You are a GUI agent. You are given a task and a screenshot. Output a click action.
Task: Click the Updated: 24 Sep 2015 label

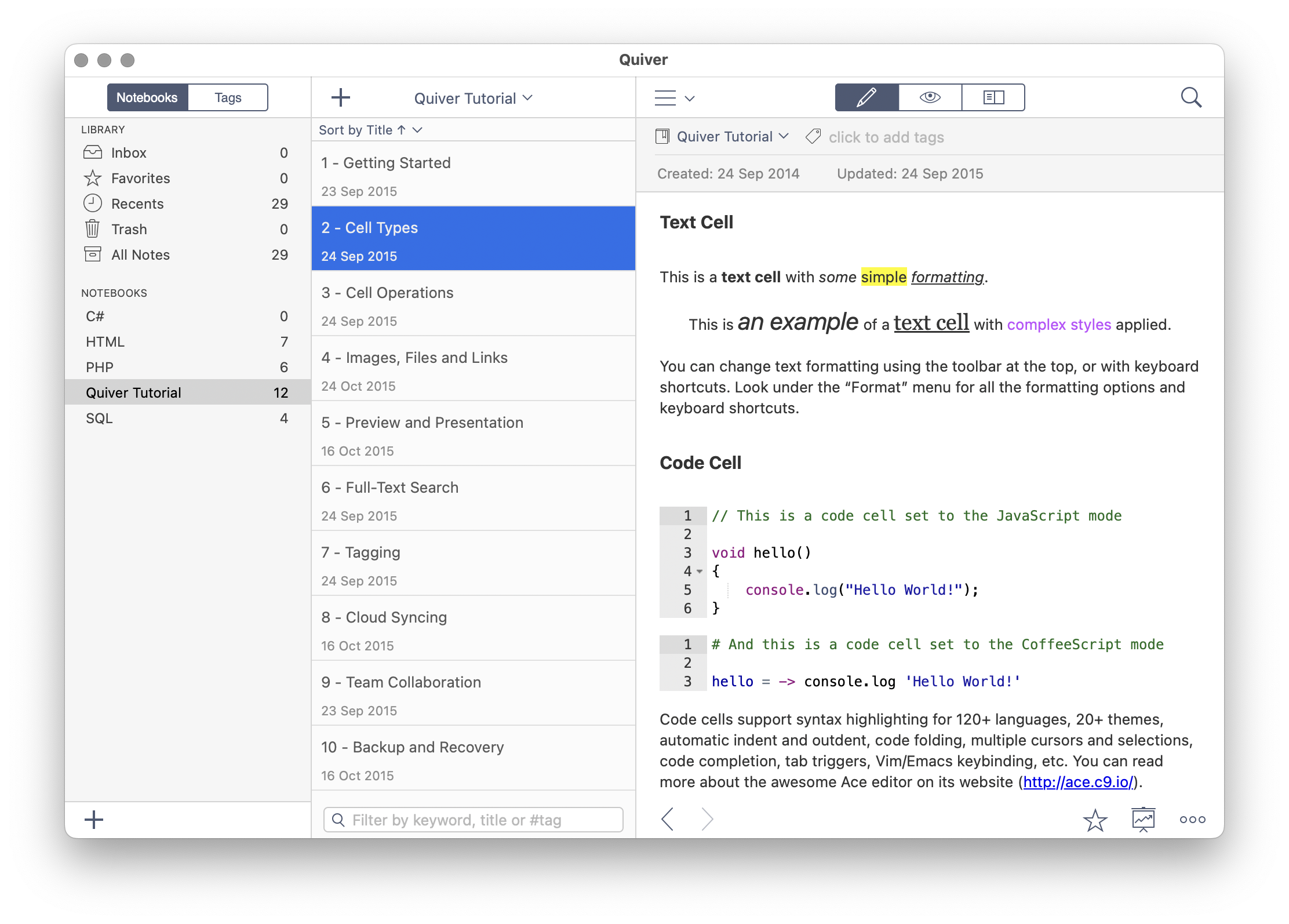pos(910,174)
